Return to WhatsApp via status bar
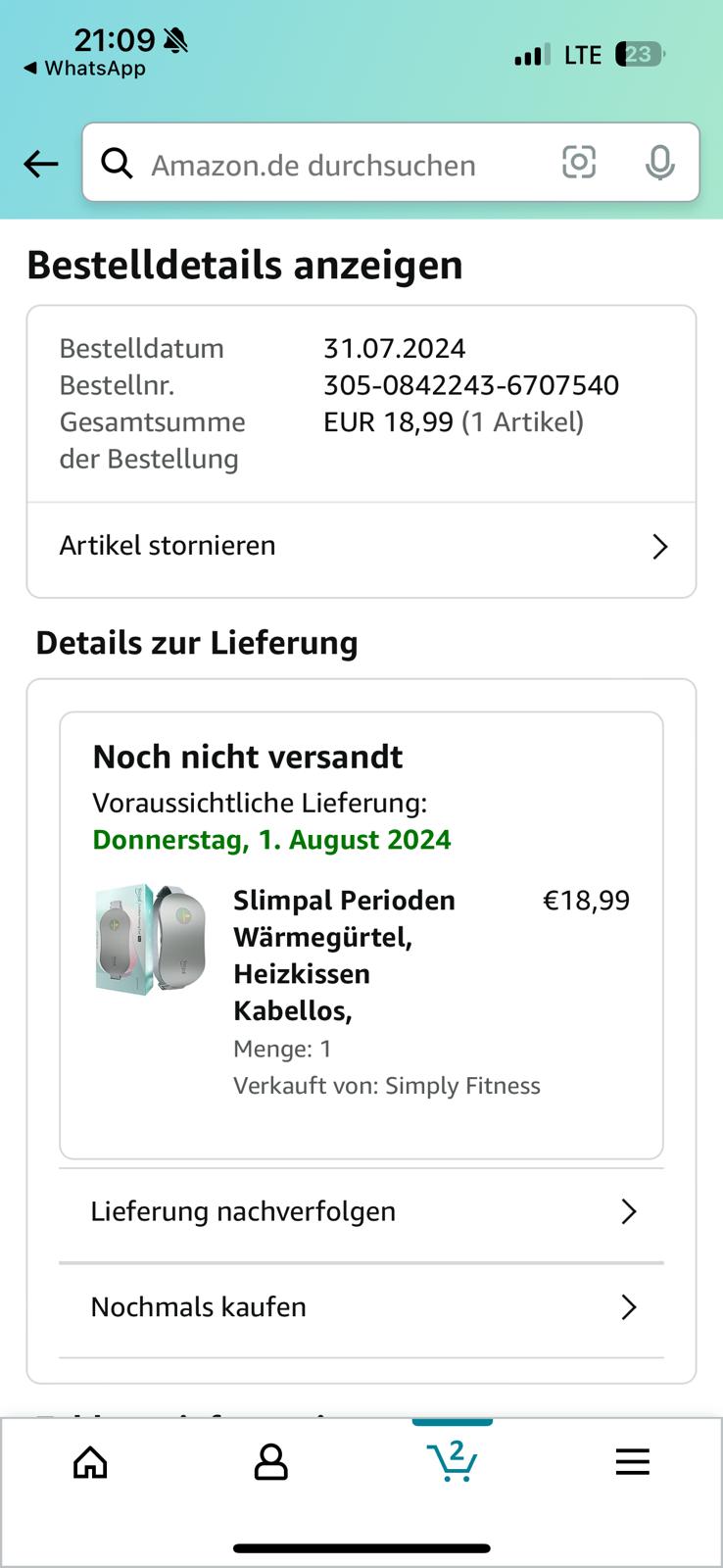723x1568 pixels. (x=84, y=69)
